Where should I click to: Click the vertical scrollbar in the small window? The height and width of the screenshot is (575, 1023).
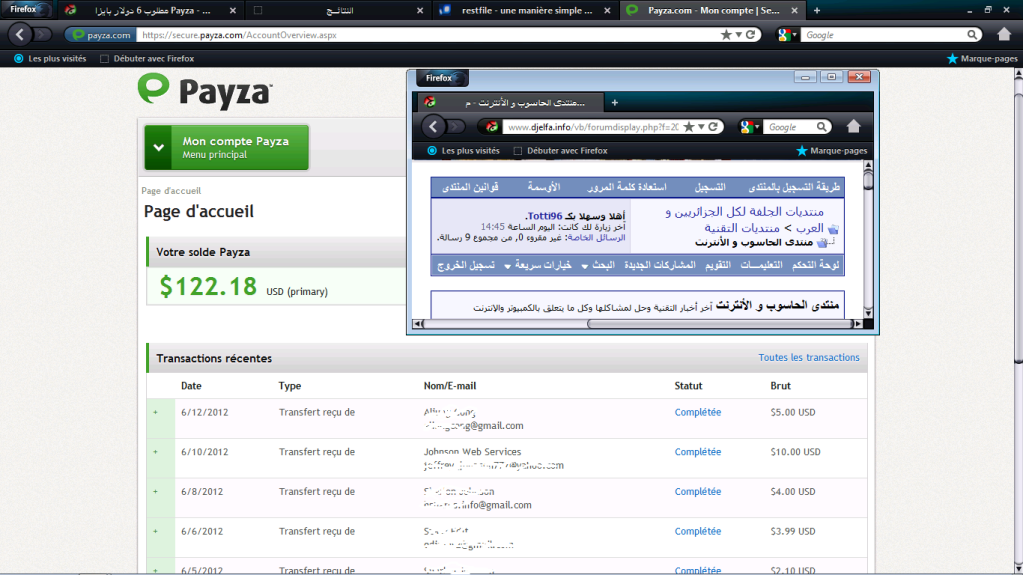(868, 239)
